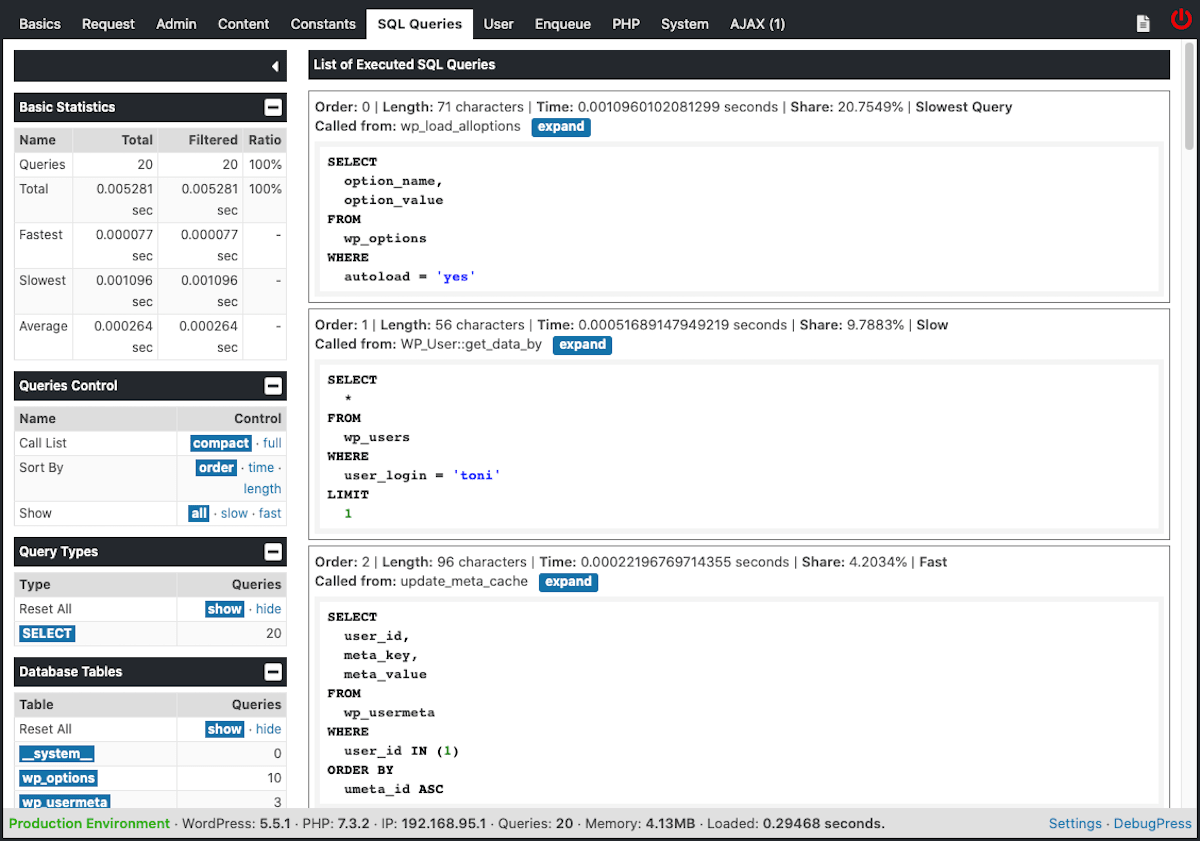This screenshot has height=841, width=1200.
Task: Open Settings from the bottom bar
Action: click(x=1075, y=823)
